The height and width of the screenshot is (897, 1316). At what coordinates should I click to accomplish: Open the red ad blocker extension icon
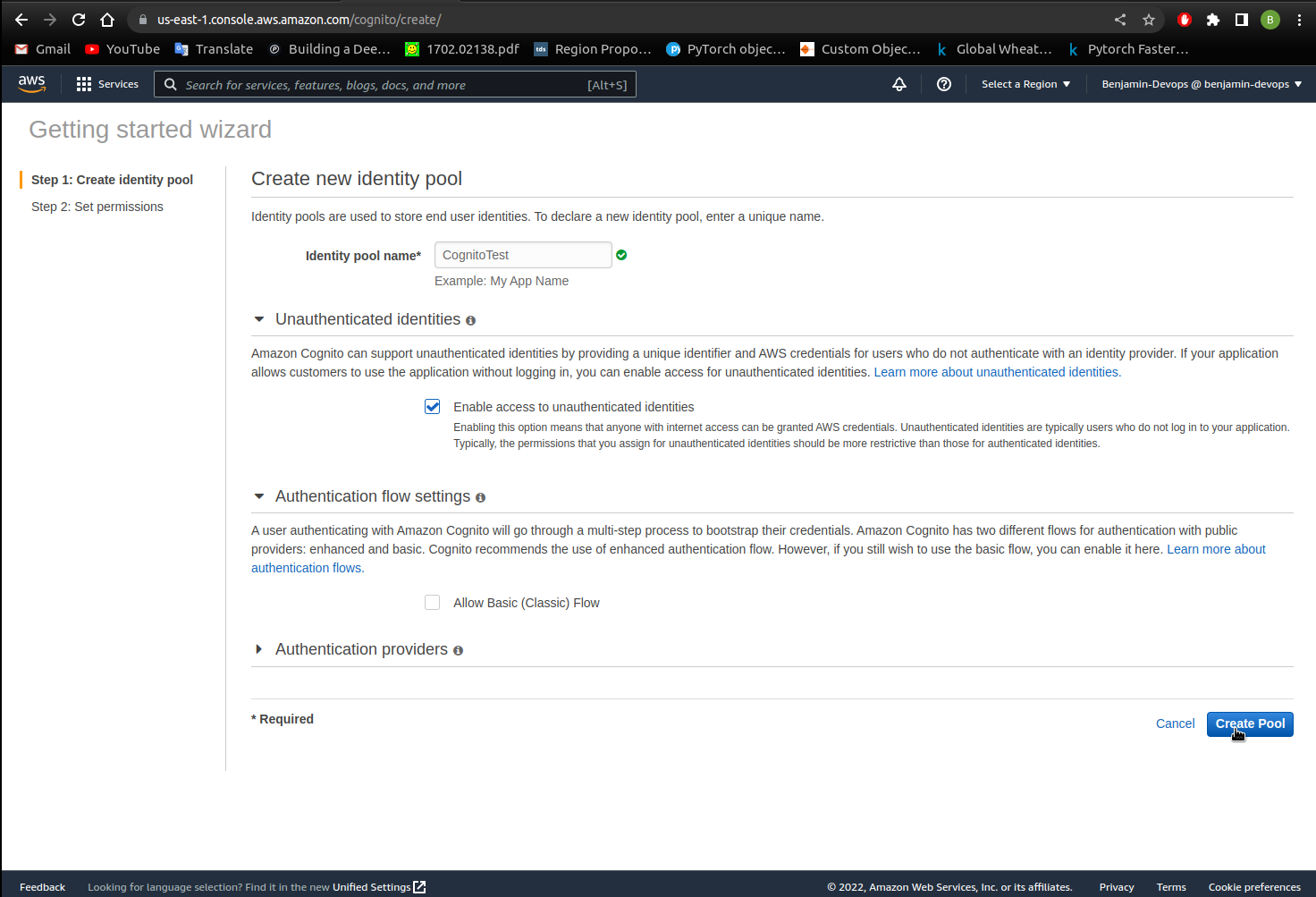[x=1185, y=20]
